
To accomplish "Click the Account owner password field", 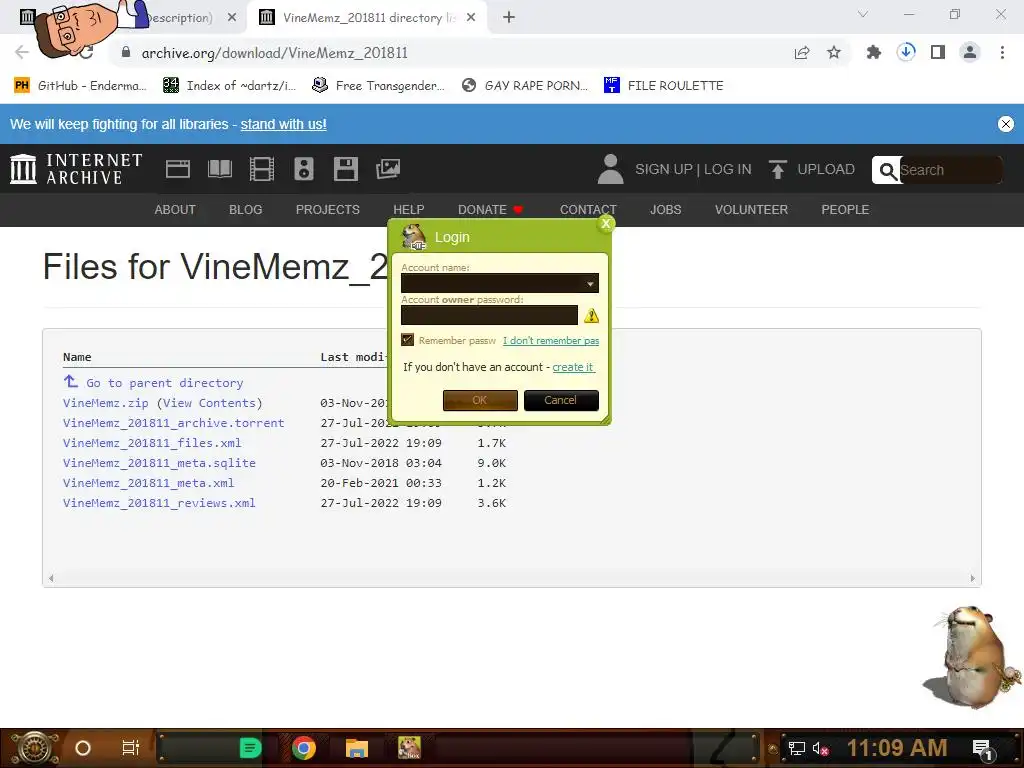I will tap(489, 315).
